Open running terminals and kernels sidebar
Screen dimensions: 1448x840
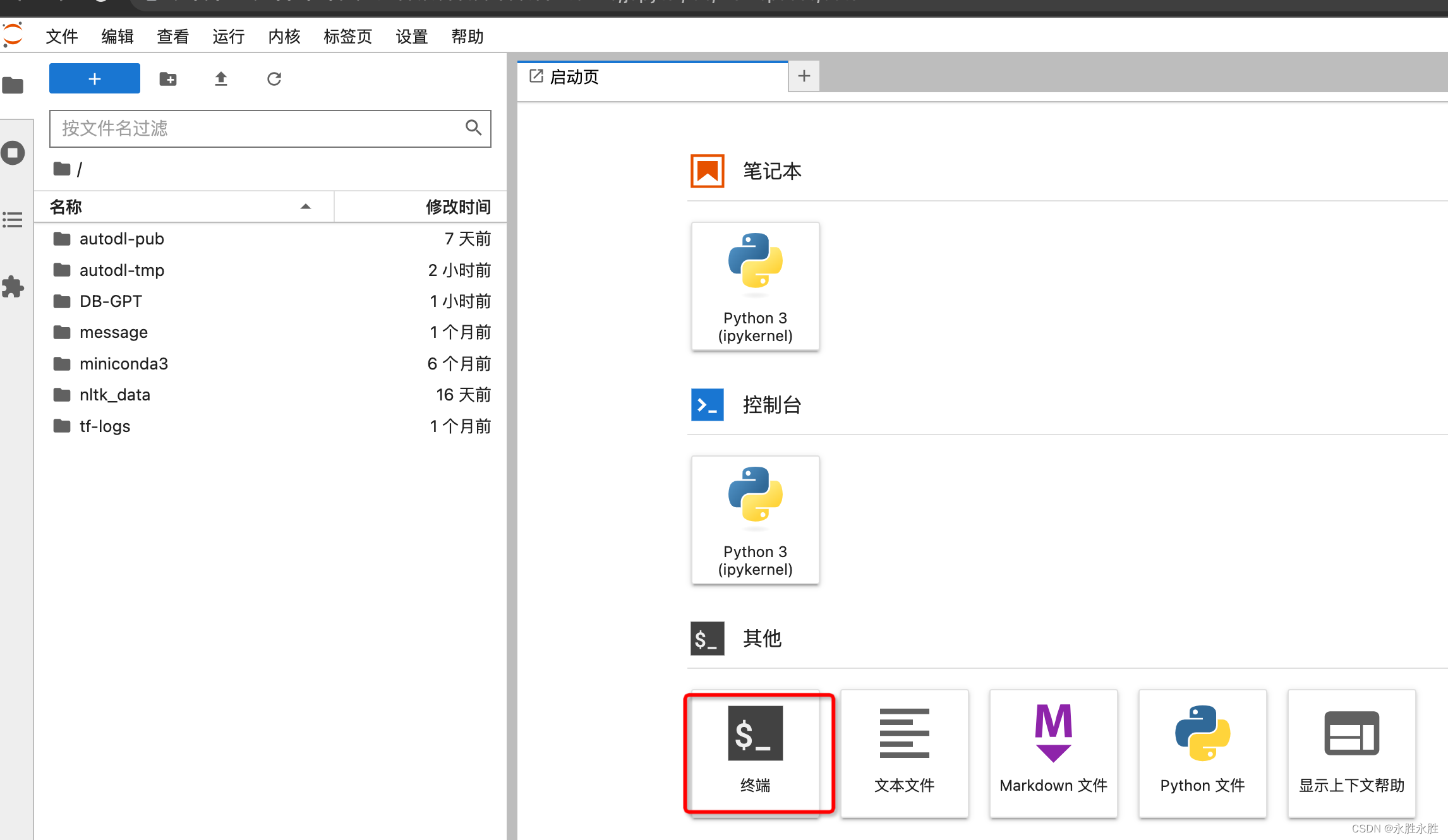tap(13, 153)
